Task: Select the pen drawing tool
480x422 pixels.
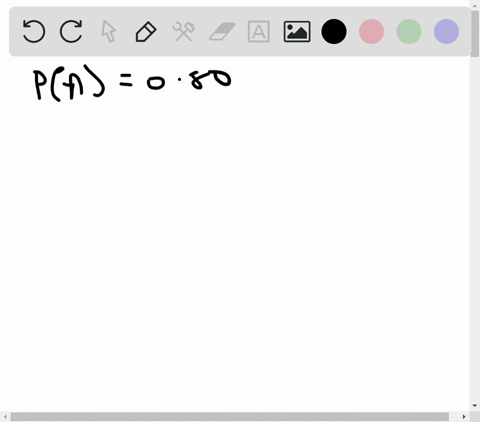Action: tap(146, 31)
